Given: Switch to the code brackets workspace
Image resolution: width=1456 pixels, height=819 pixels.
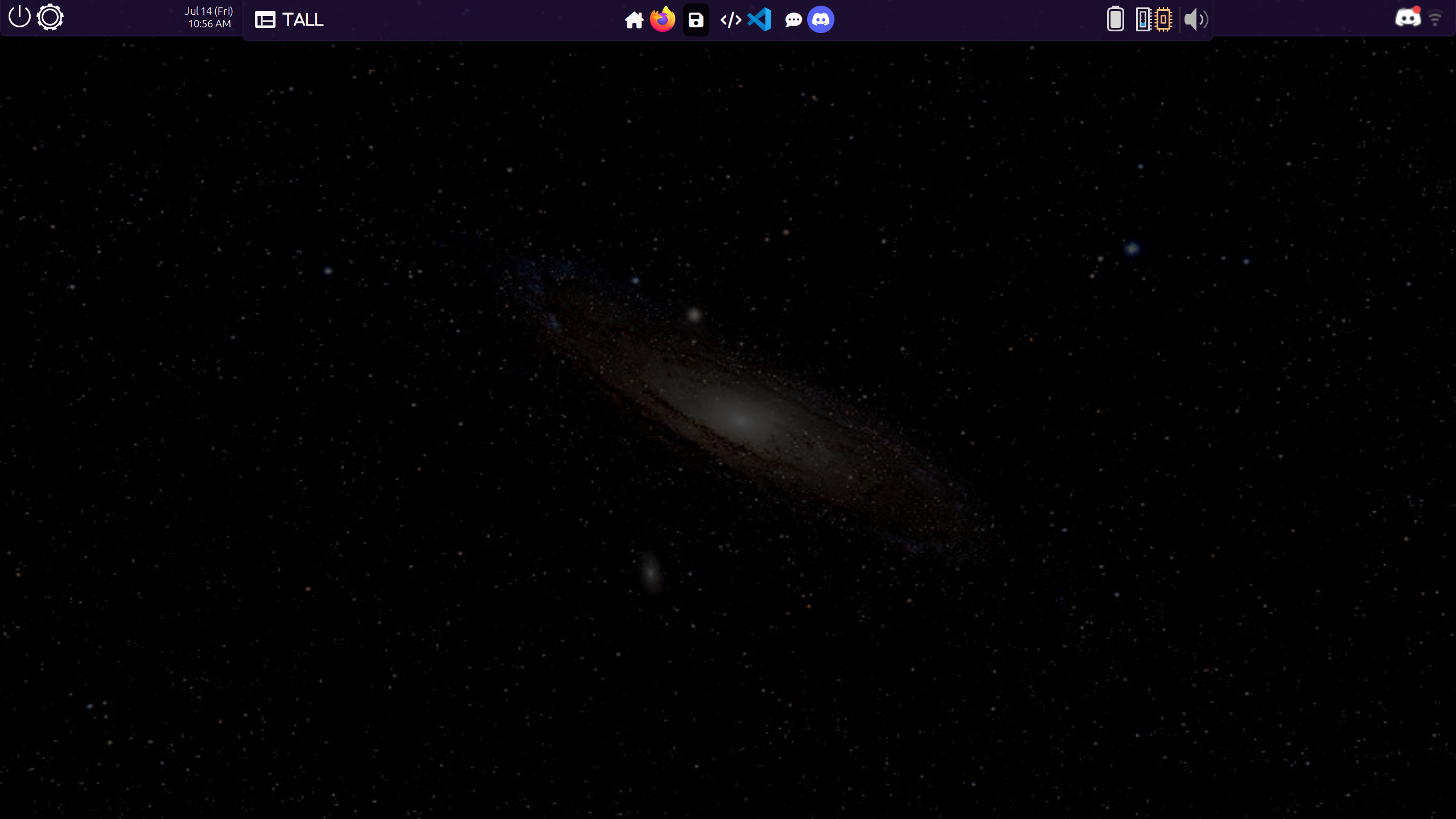Looking at the screenshot, I should (x=730, y=20).
